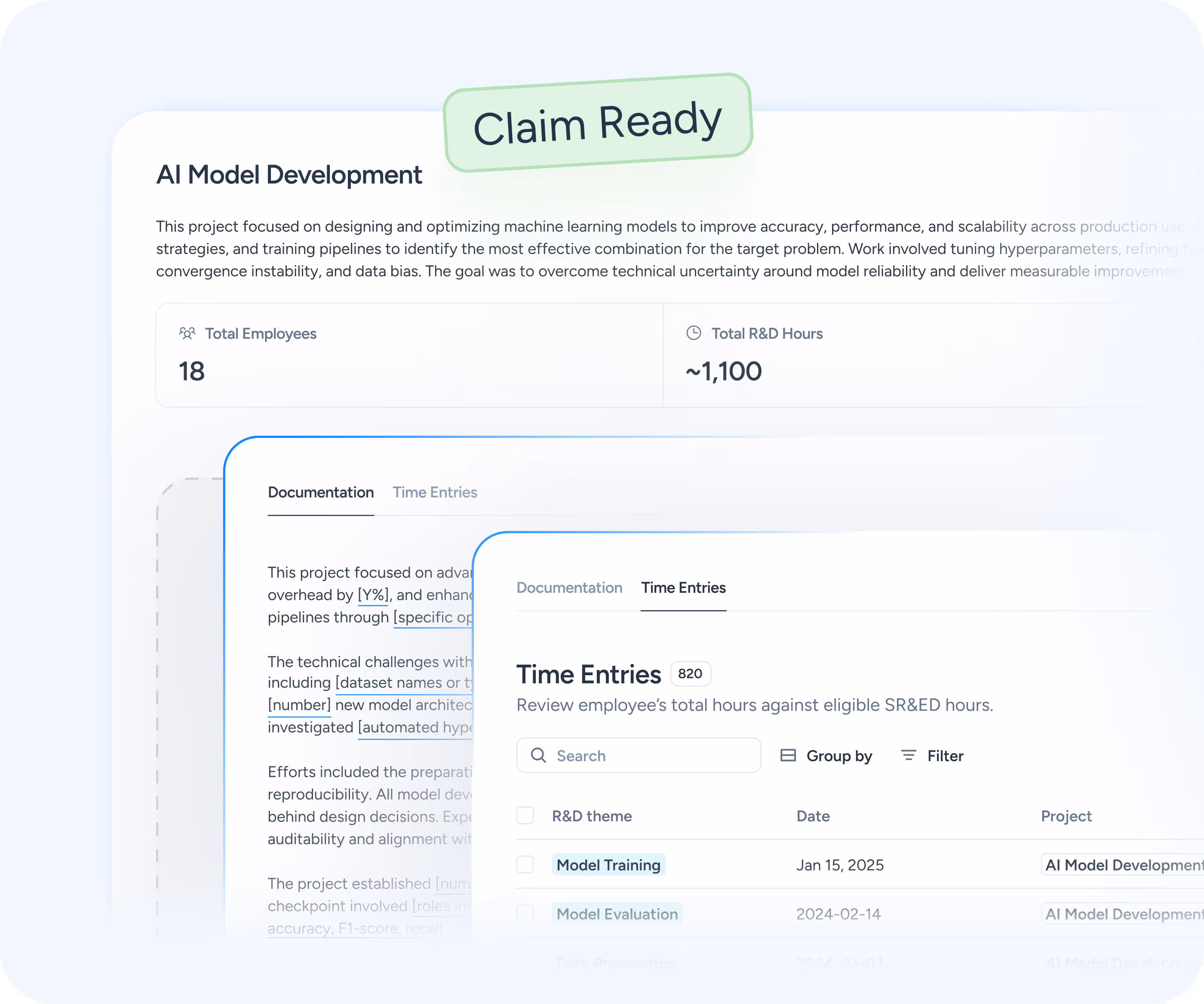Switch to front Time Entries tab

683,588
